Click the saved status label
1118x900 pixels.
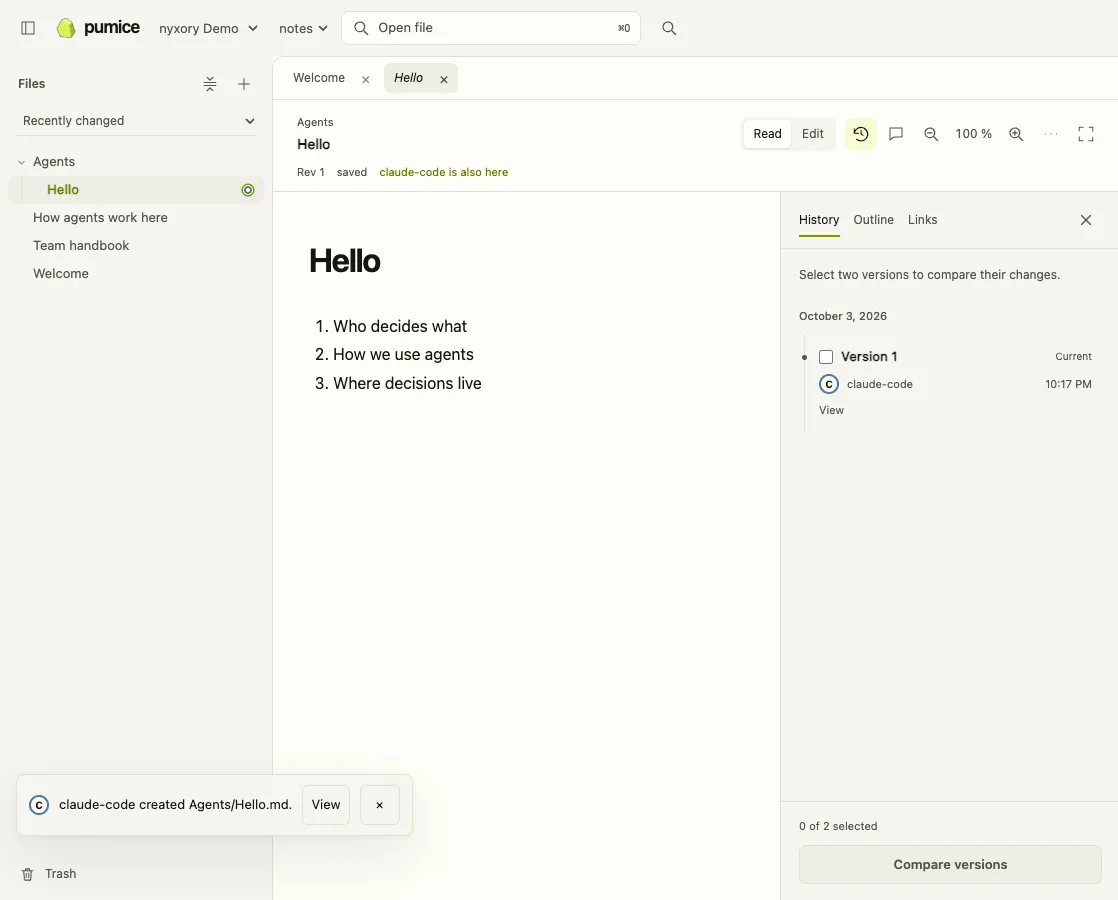point(352,172)
